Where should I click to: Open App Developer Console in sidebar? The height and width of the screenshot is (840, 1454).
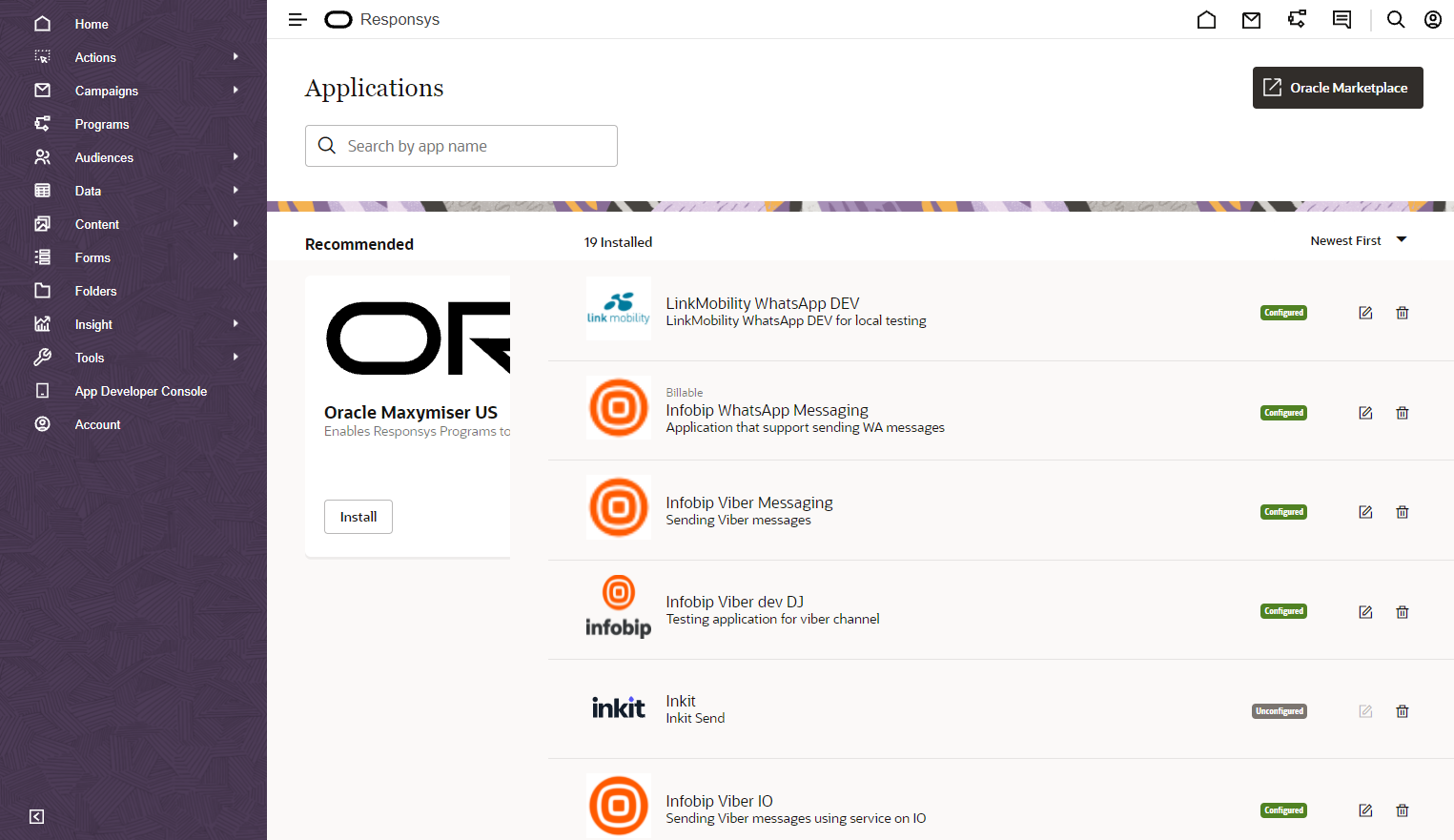[140, 391]
